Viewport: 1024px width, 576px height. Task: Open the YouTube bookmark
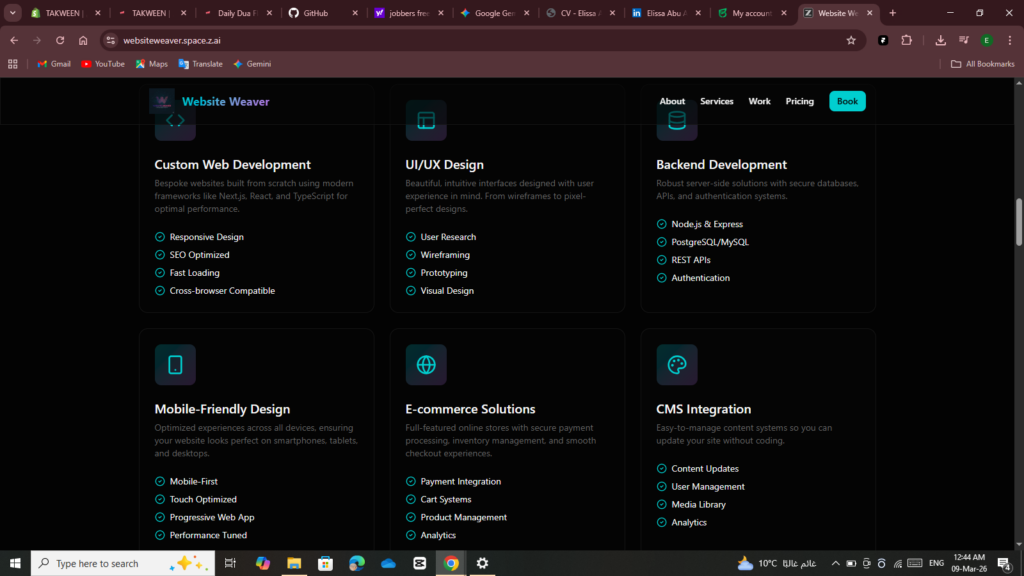(x=103, y=64)
